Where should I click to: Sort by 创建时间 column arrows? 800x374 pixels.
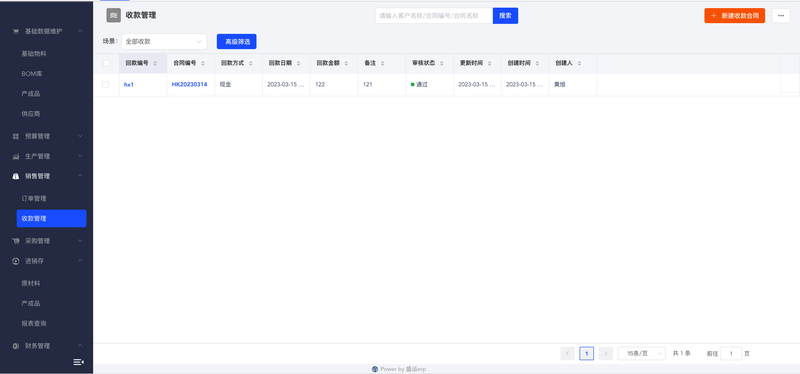(x=537, y=63)
